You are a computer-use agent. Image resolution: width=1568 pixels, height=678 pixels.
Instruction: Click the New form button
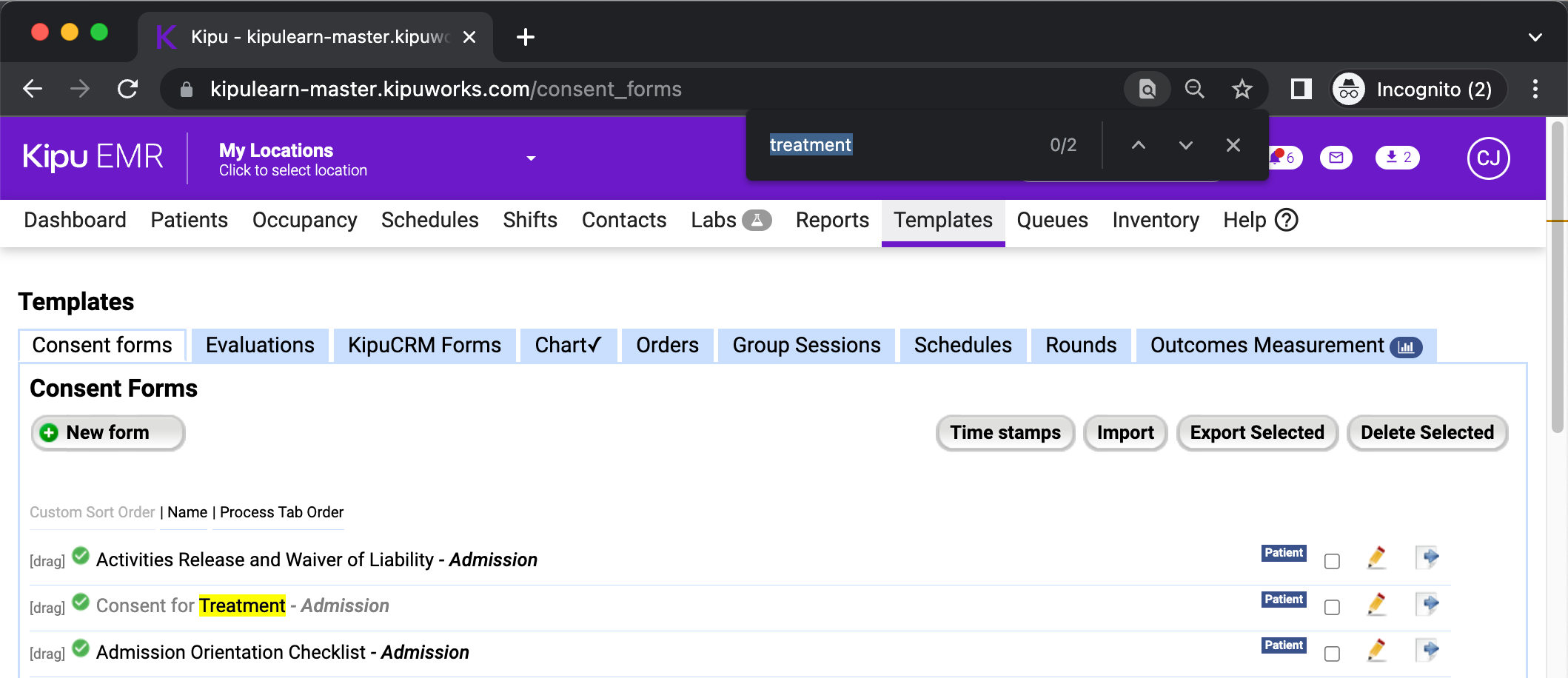tap(108, 433)
